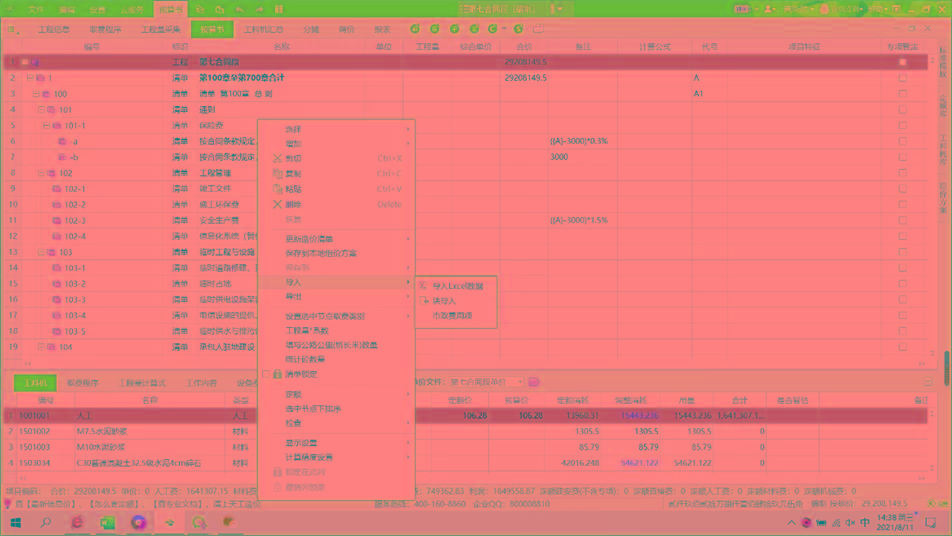
Task: Click the 导入Excel数据 icon in submenu
Action: (423, 285)
